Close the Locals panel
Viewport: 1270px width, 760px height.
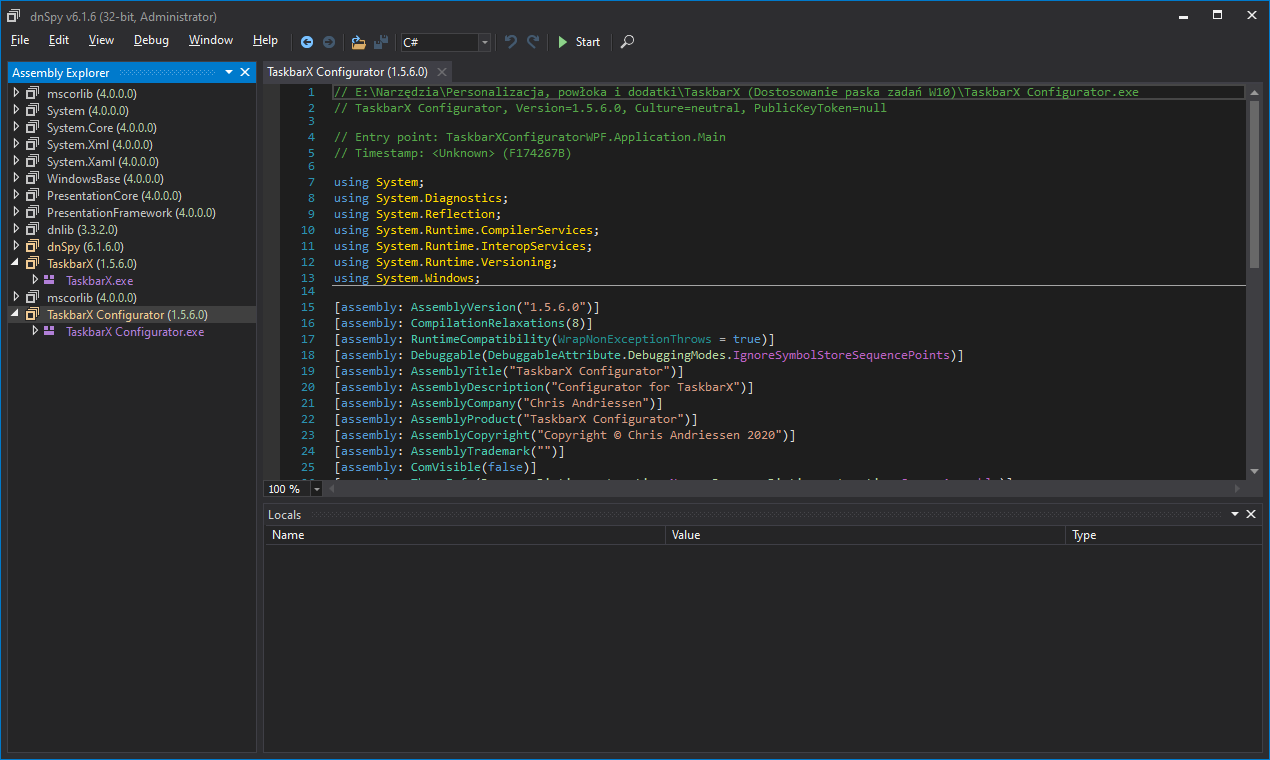1250,514
